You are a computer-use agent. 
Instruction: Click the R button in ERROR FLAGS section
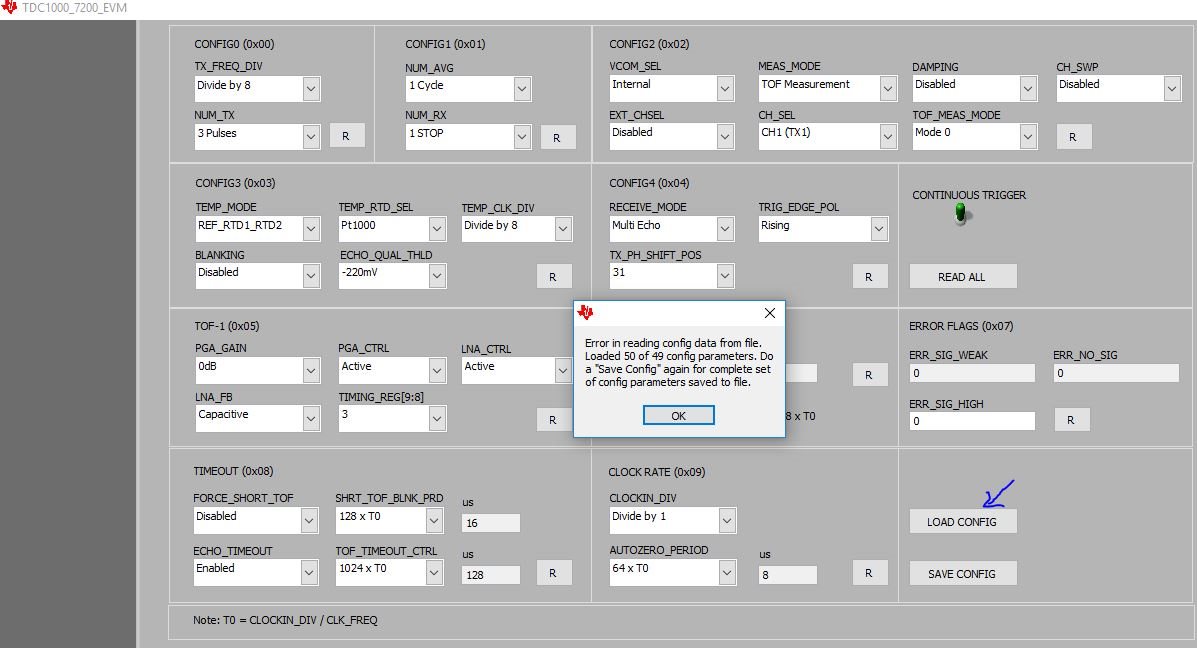[x=1071, y=419]
